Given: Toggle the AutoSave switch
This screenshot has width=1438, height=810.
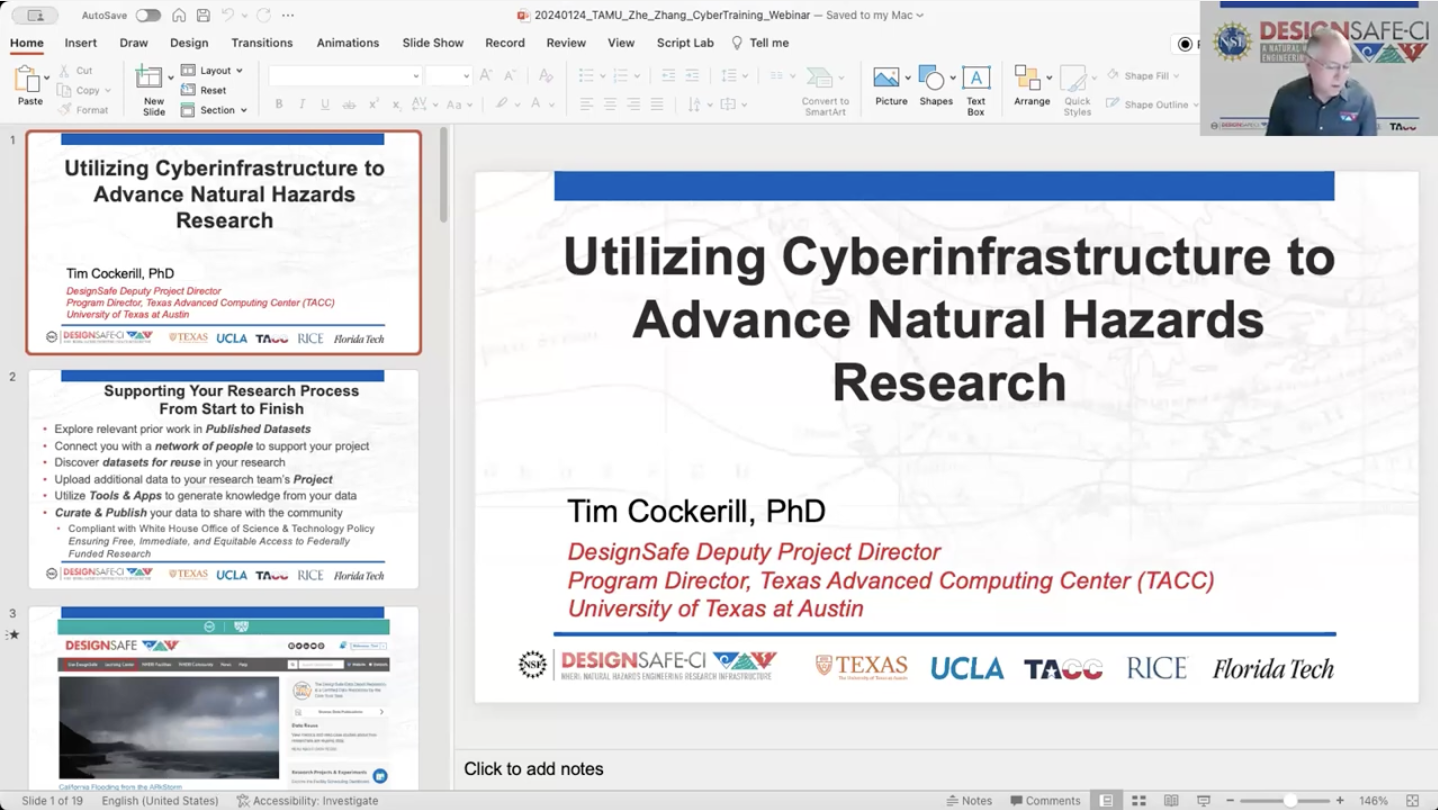Looking at the screenshot, I should click(x=148, y=15).
